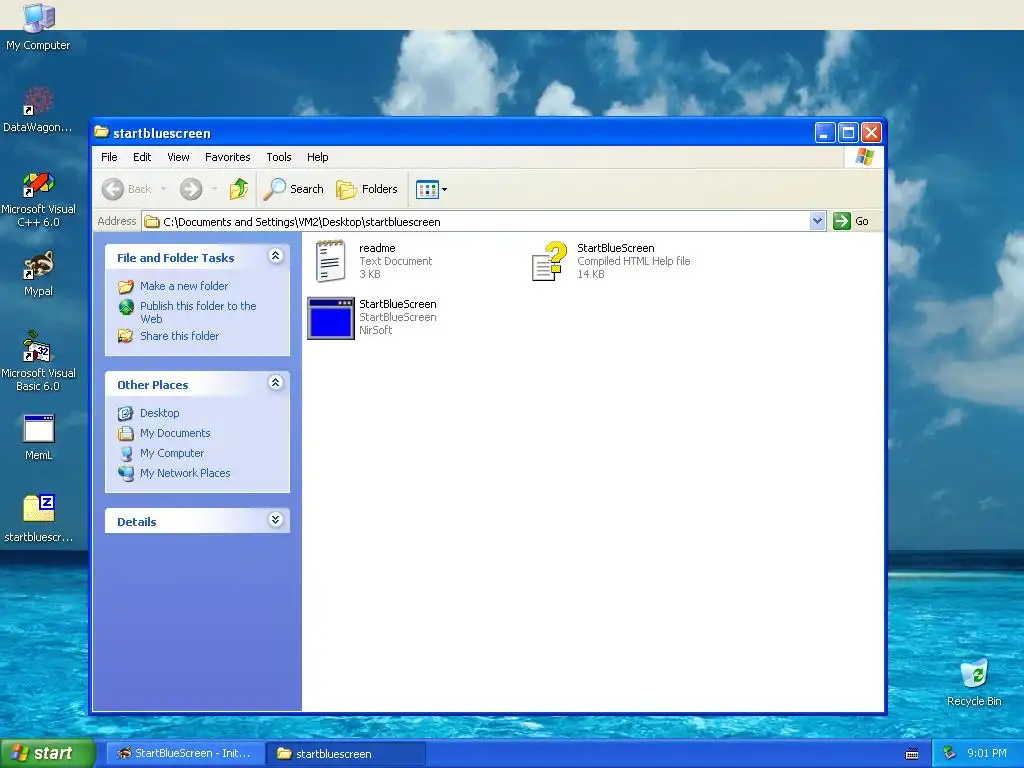The image size is (1024, 768).
Task: Go to Desktop in Other Places
Action: pos(159,413)
